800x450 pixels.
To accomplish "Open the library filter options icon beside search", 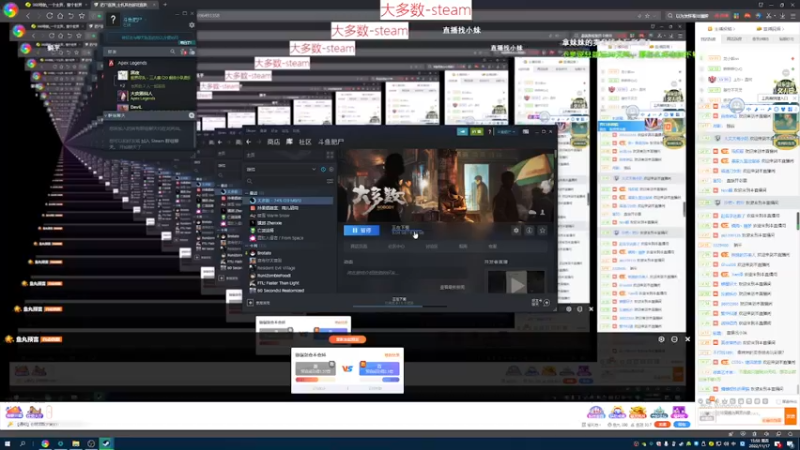I will click(x=330, y=181).
